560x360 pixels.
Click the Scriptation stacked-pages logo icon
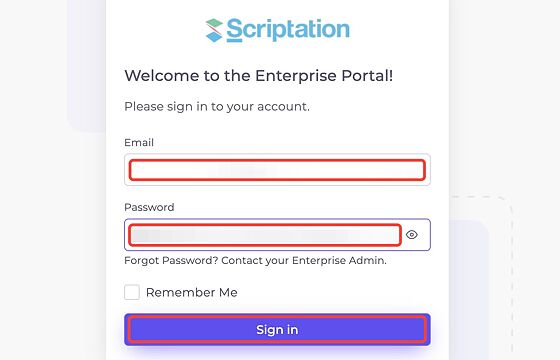click(214, 30)
